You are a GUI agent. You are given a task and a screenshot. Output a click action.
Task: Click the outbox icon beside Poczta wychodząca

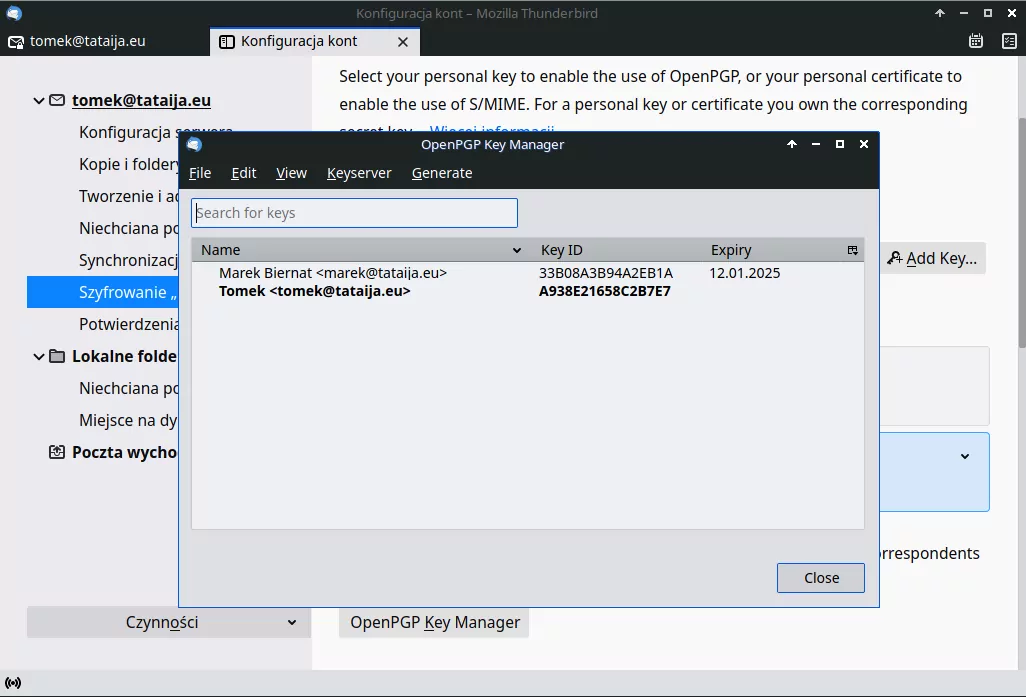pos(58,452)
